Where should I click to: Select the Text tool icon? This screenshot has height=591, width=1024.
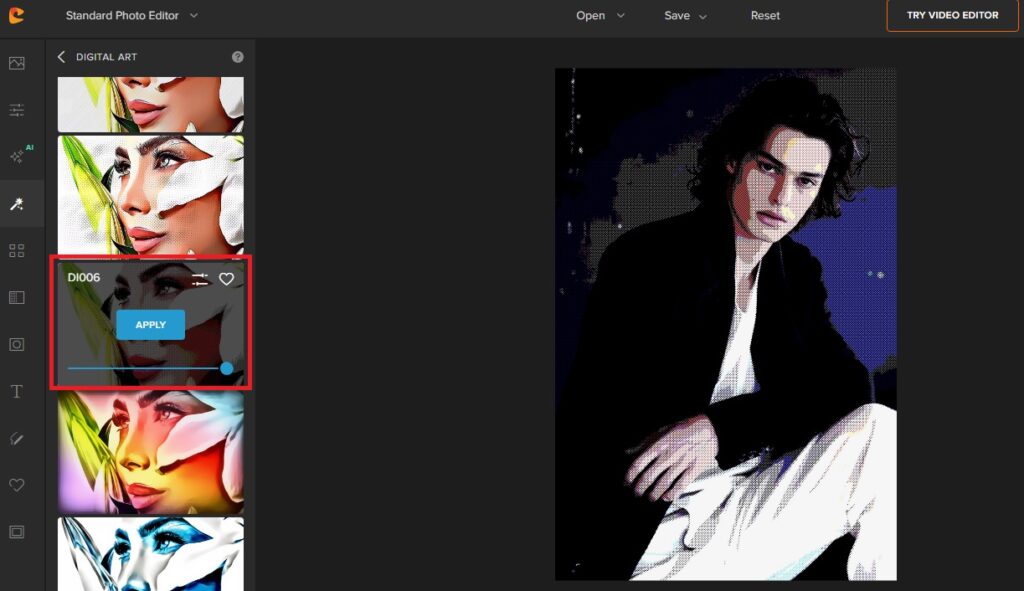[x=17, y=391]
